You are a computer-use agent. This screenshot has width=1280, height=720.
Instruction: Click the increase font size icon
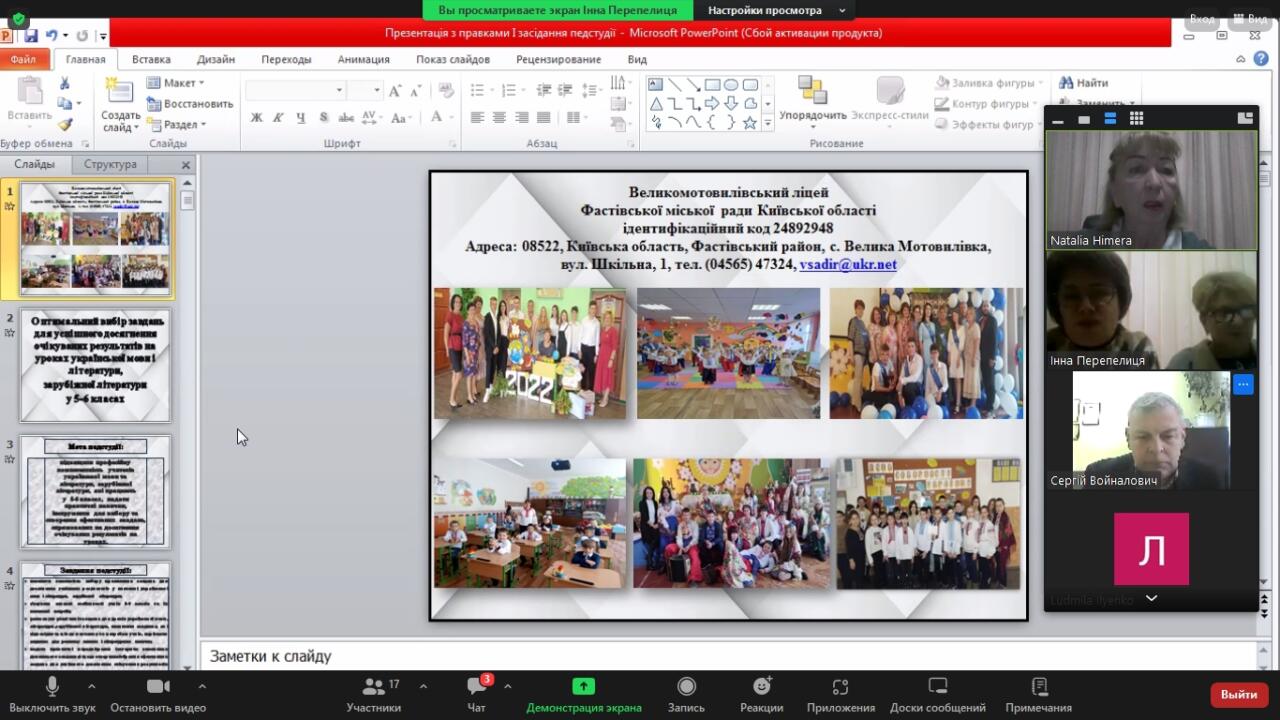tap(395, 91)
